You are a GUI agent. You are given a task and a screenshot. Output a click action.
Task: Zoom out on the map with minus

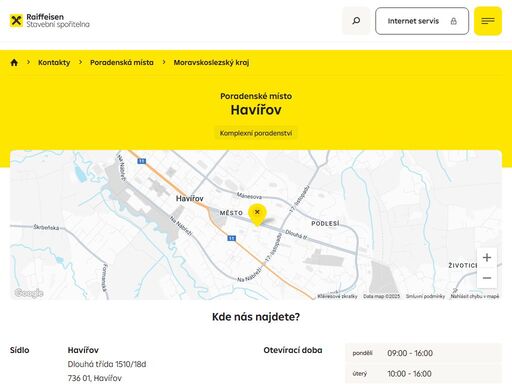(487, 278)
